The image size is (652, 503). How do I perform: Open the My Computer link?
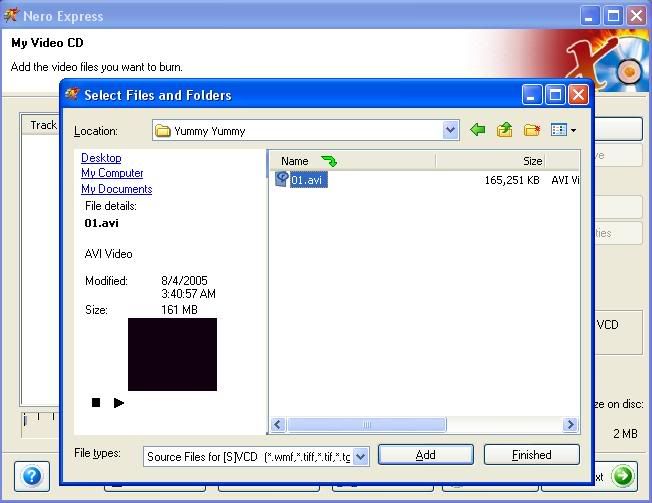click(112, 173)
